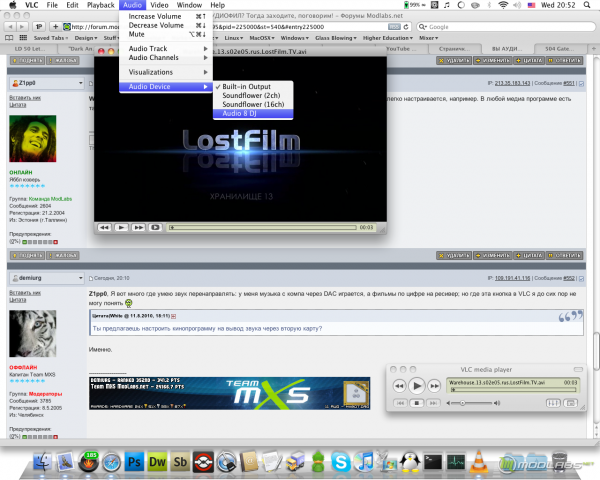Seek in the video window's timeline bar
This screenshot has width=600, height=480.
pos(263,227)
